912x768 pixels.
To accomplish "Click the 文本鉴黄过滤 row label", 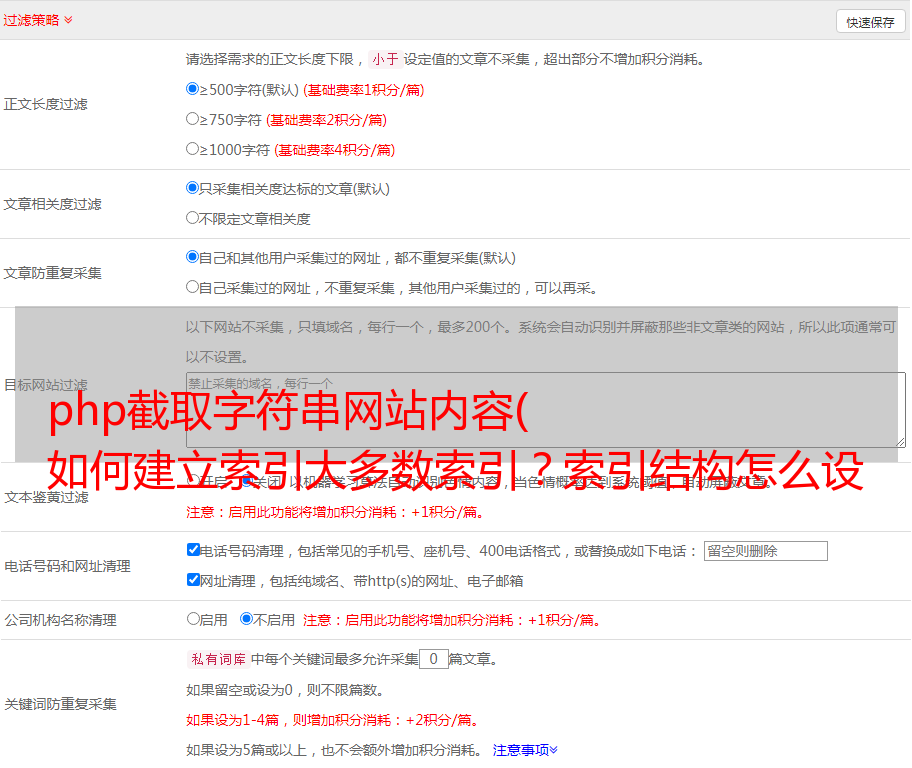I will click(x=47, y=497).
